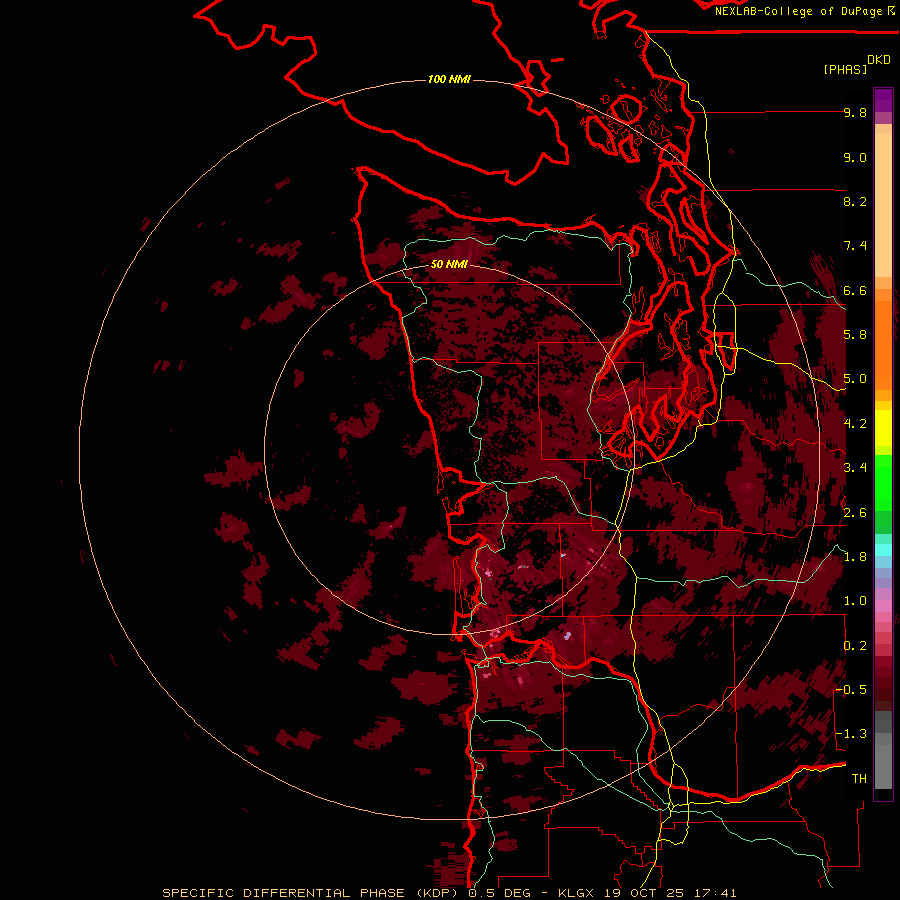
Task: Click the 9.0 value on the scale
Action: pyautogui.click(x=855, y=157)
